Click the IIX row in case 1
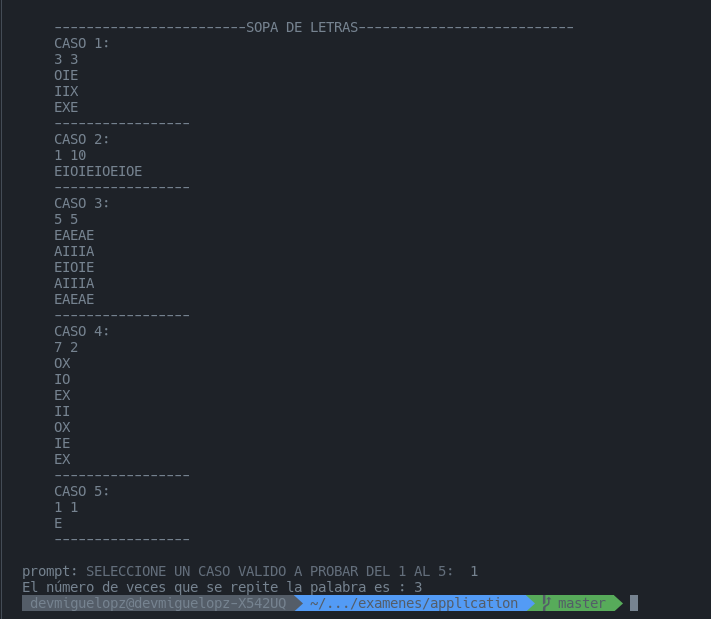711x619 pixels. click(x=66, y=91)
